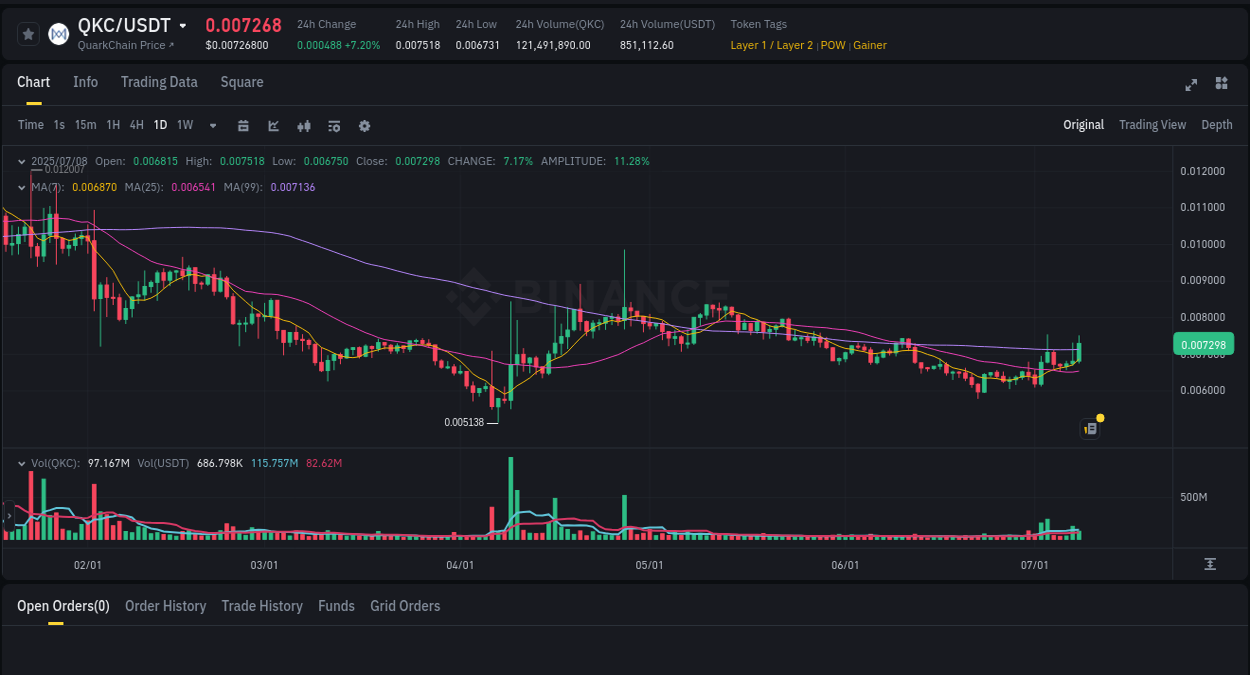Open the candlestick chart style options
The height and width of the screenshot is (675, 1250).
pyautogui.click(x=303, y=125)
